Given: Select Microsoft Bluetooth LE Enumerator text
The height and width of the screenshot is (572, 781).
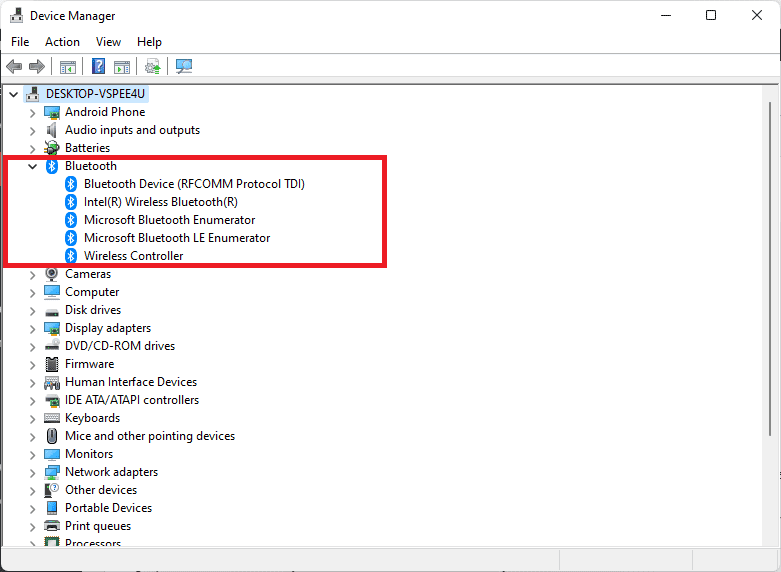Looking at the screenshot, I should (x=177, y=238).
